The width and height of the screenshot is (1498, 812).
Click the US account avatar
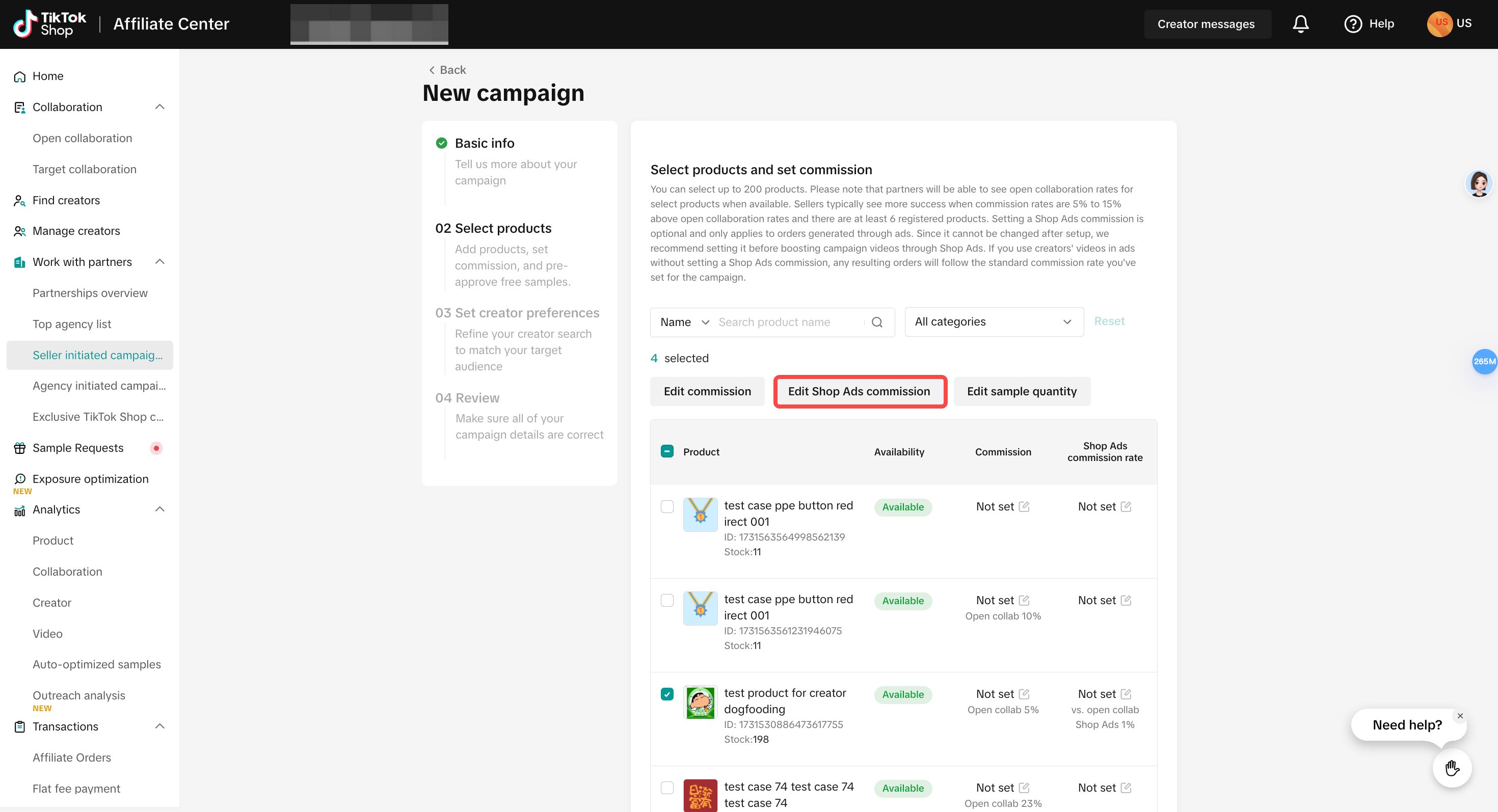click(1439, 24)
